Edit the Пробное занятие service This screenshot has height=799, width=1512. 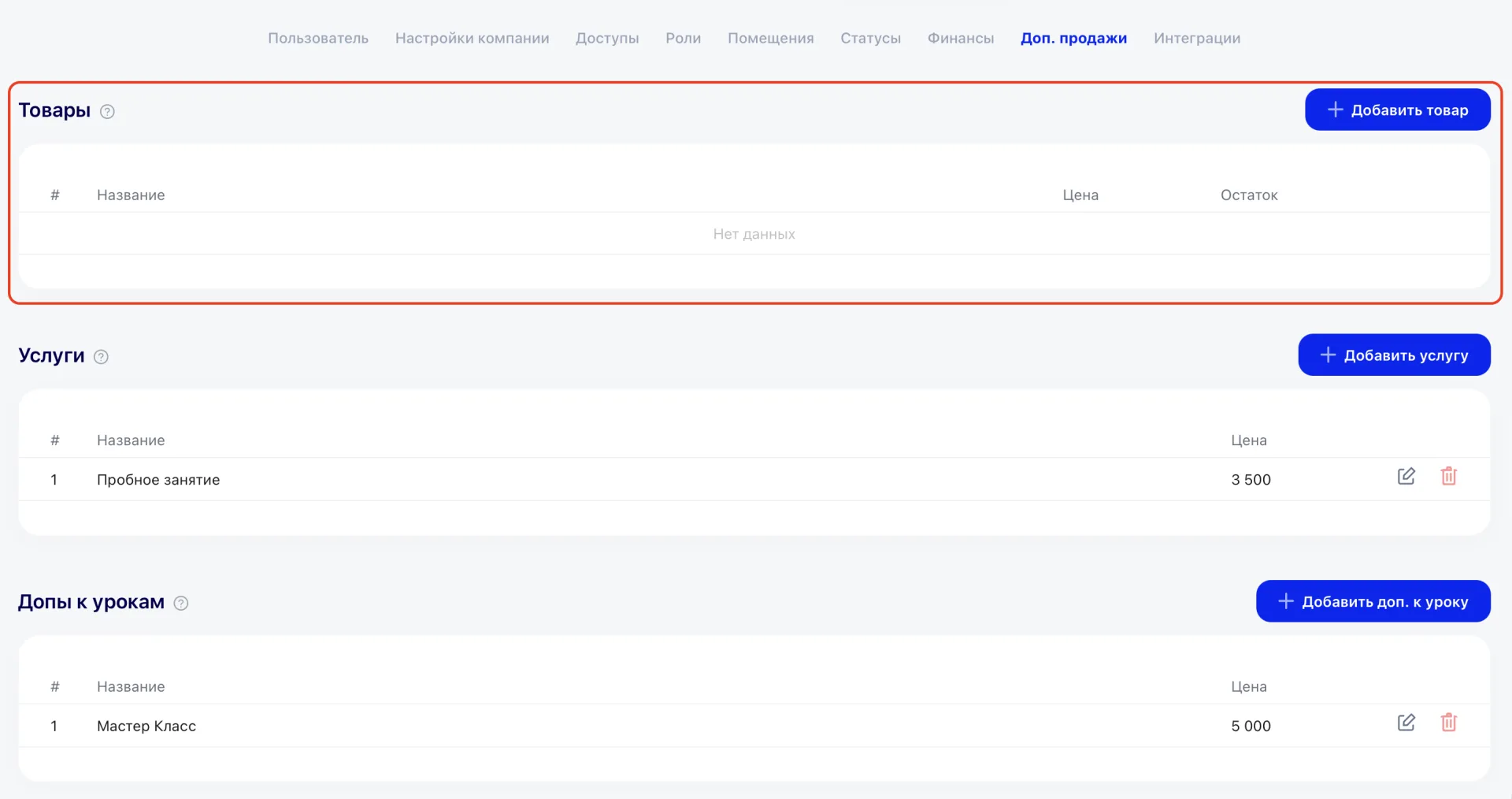1406,476
